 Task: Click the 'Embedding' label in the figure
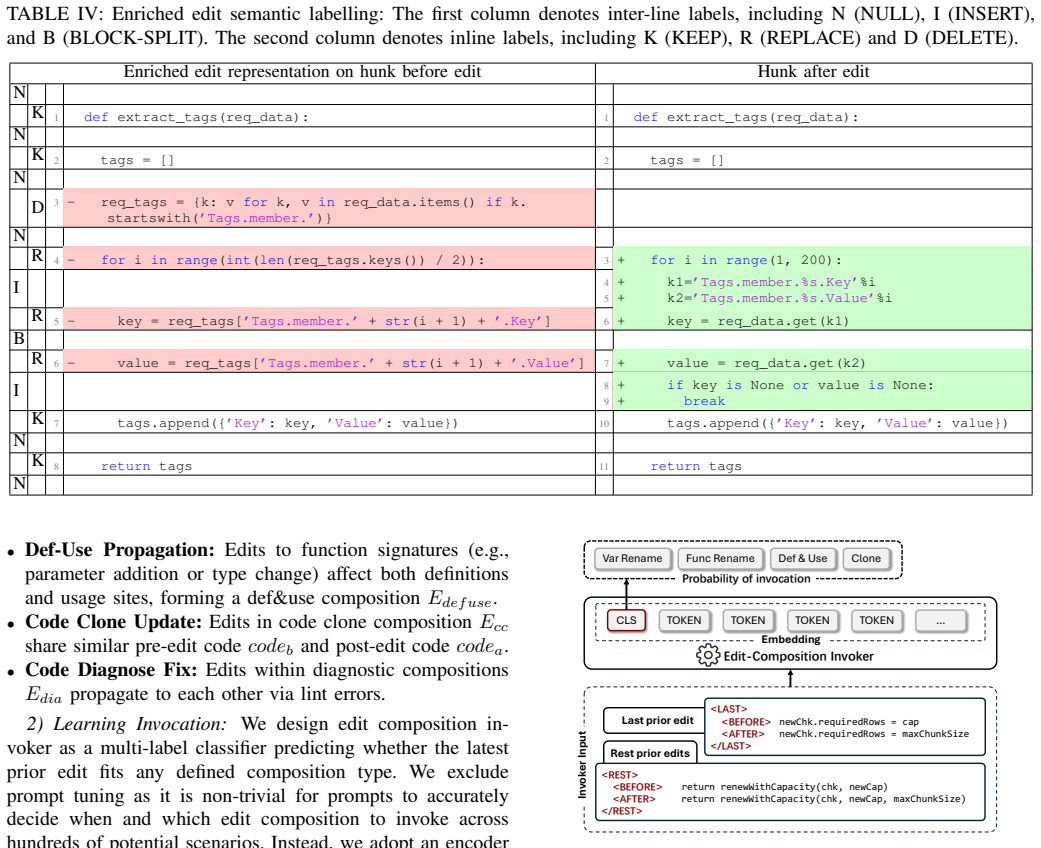coord(791,639)
